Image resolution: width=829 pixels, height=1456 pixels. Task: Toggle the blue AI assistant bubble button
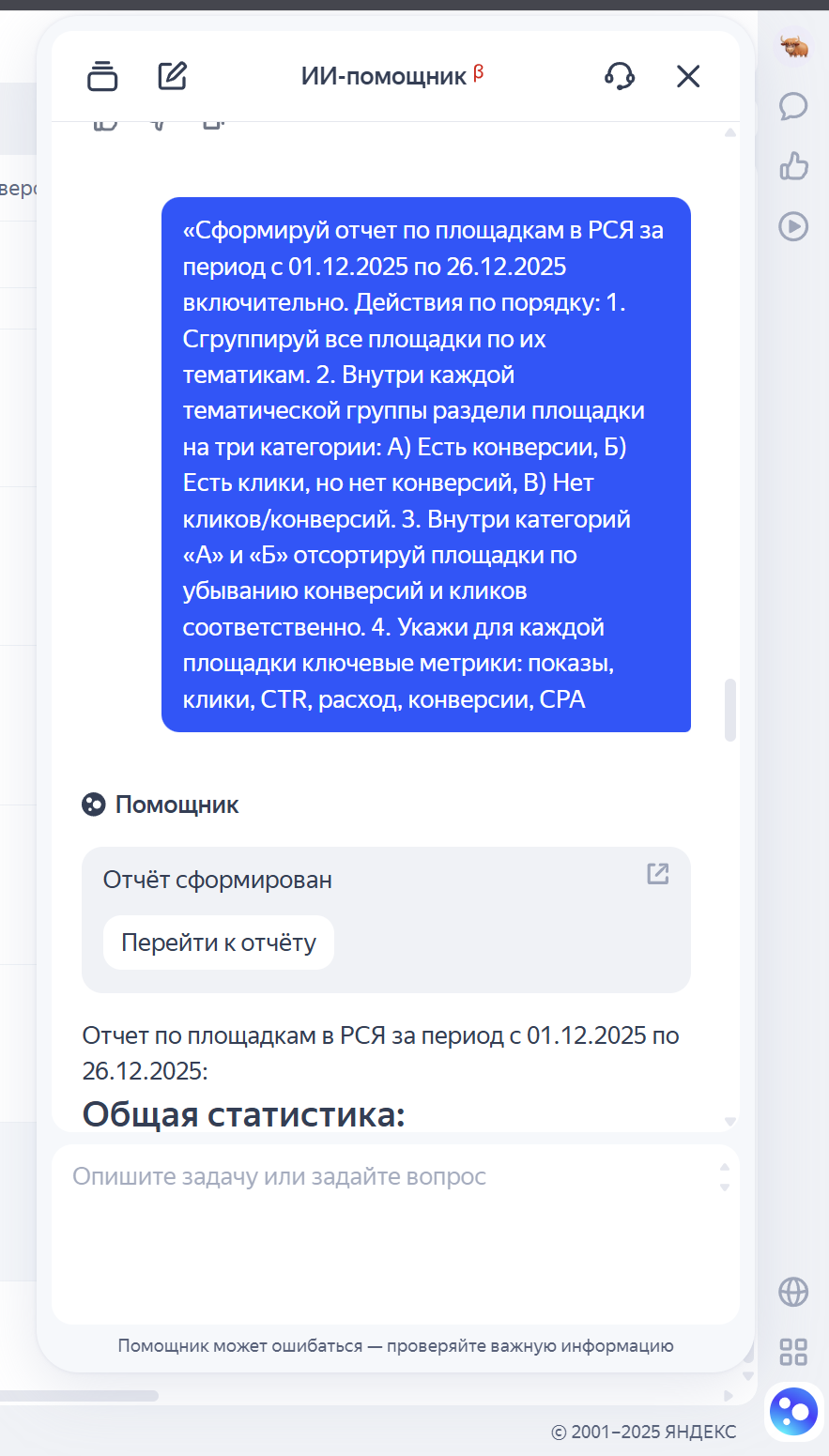(x=793, y=1411)
